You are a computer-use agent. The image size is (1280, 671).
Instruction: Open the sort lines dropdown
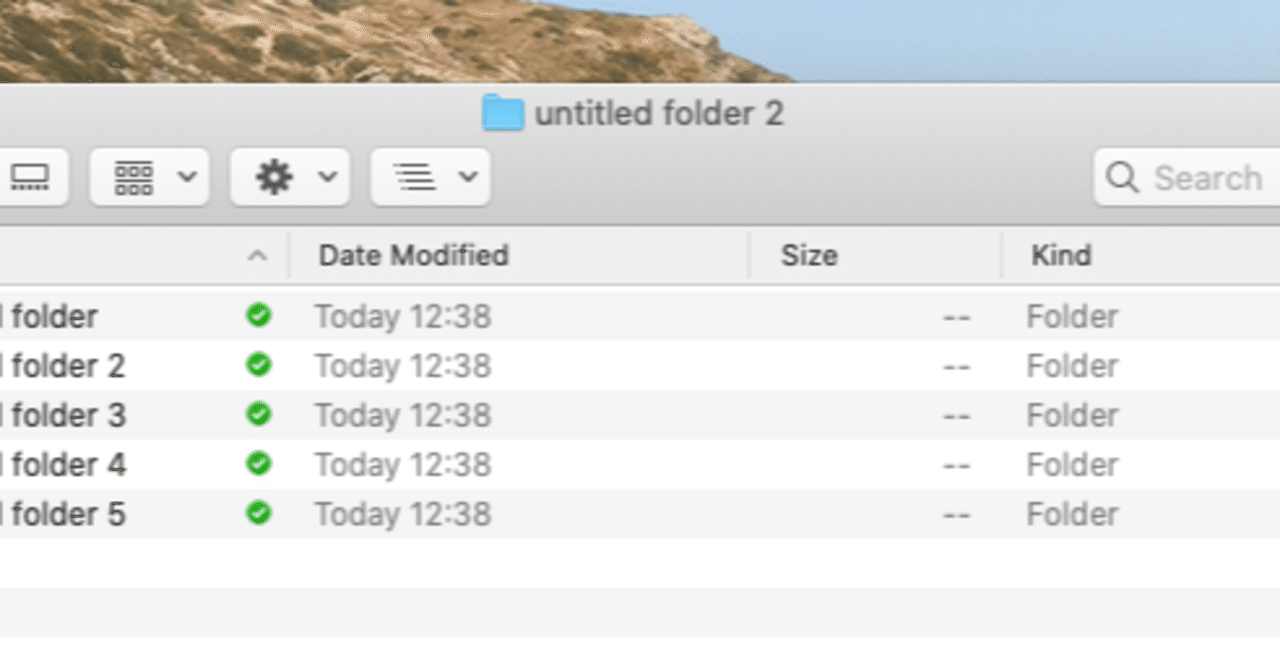[430, 178]
